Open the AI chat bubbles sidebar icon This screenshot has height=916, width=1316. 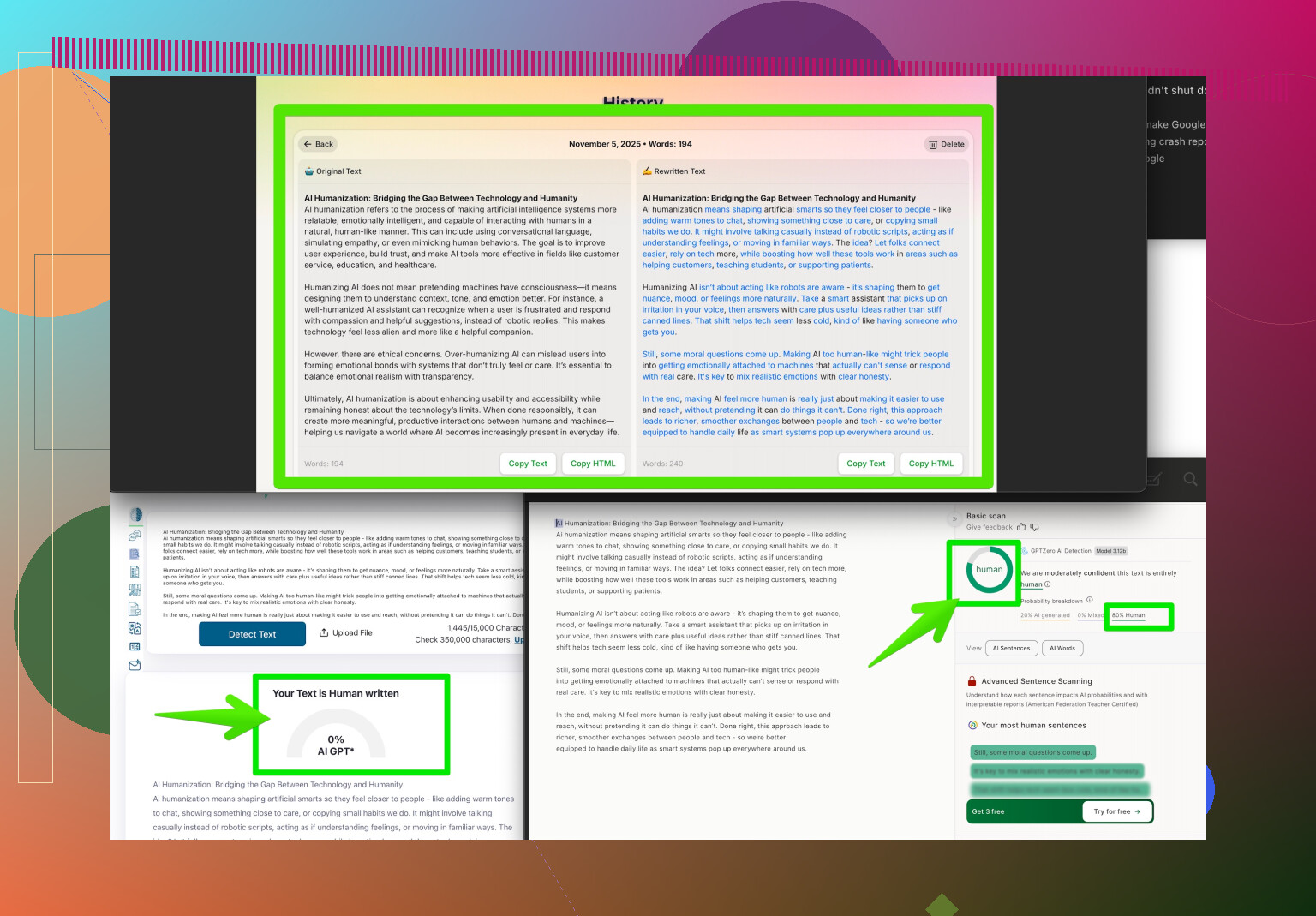[x=135, y=536]
